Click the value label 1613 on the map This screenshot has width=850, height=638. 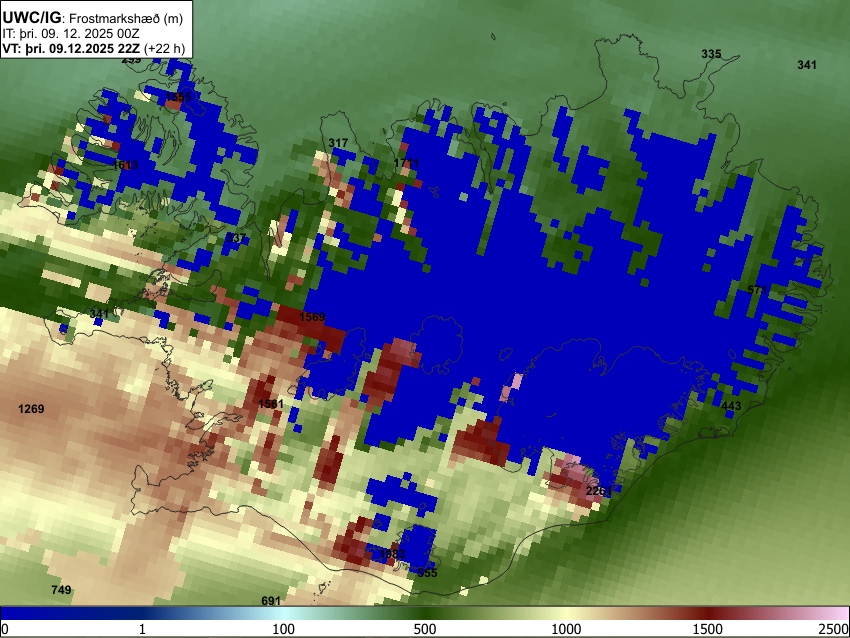125,164
